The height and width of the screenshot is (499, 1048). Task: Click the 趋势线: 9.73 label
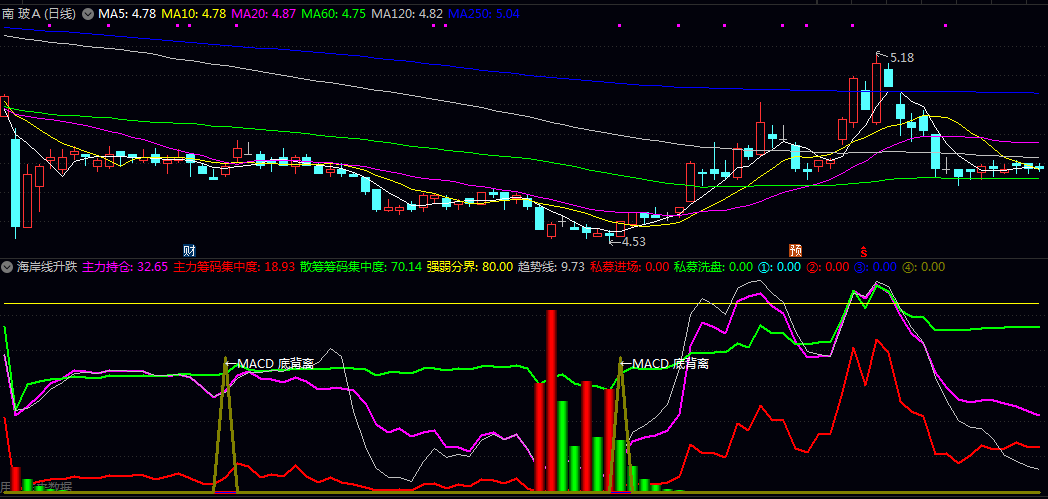(x=551, y=267)
